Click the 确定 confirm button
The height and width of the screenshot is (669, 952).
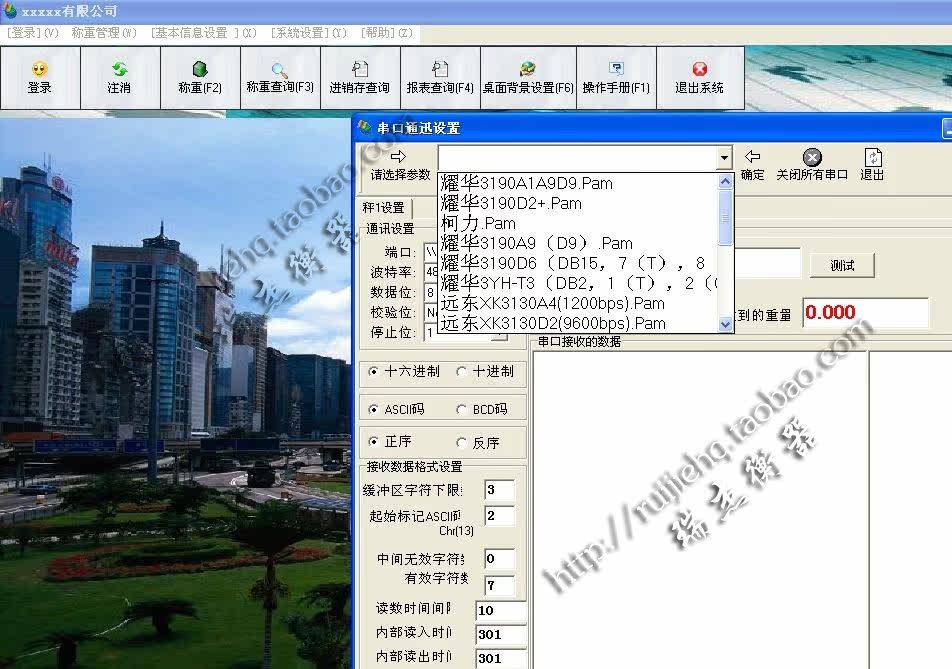coord(752,165)
